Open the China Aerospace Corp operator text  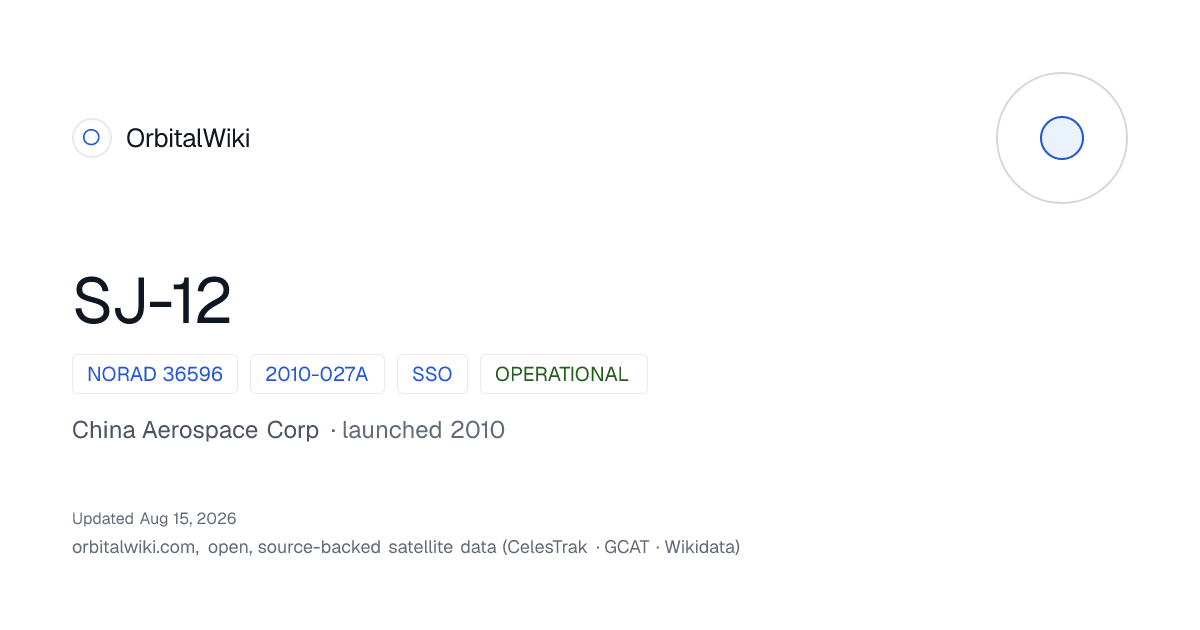(196, 430)
